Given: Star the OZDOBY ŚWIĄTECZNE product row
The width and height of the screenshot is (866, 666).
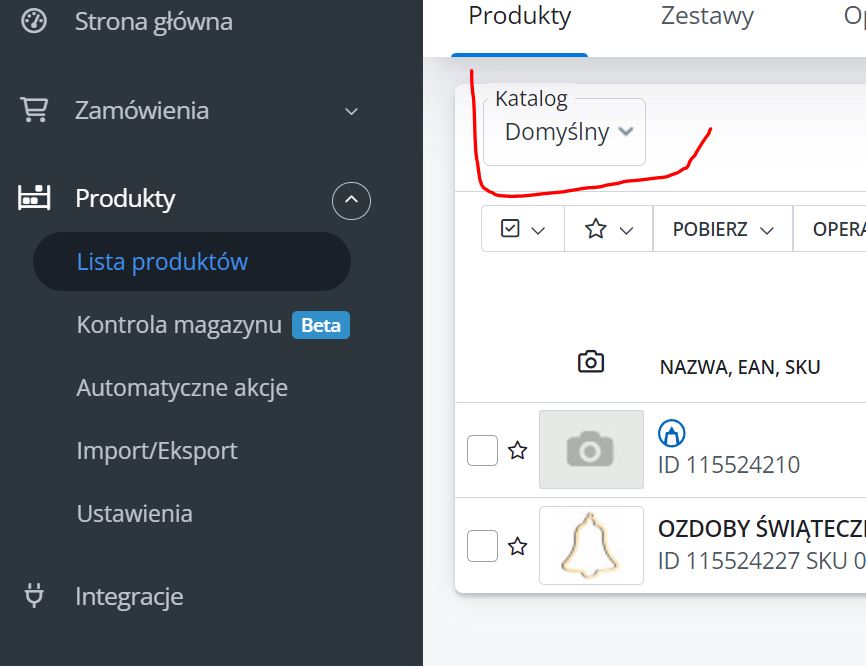Looking at the screenshot, I should 517,546.
